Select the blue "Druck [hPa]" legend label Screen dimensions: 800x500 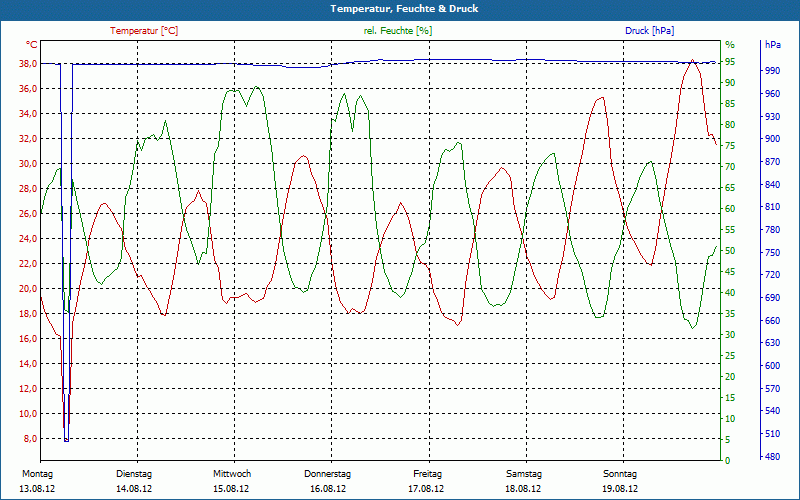tap(649, 31)
